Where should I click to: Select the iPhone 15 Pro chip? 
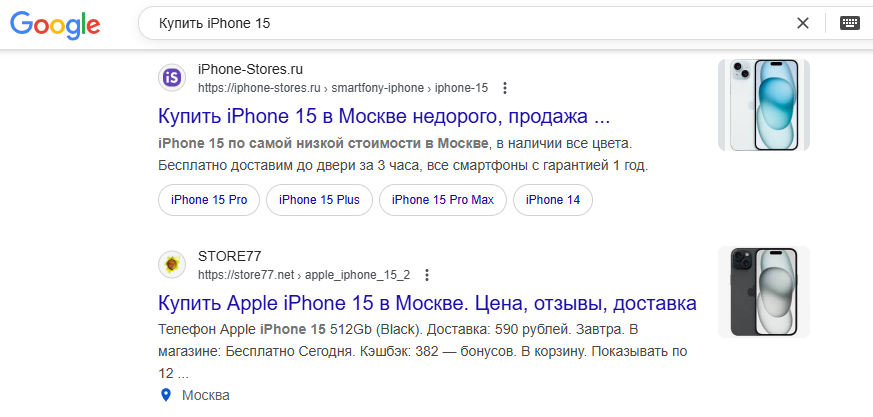209,200
